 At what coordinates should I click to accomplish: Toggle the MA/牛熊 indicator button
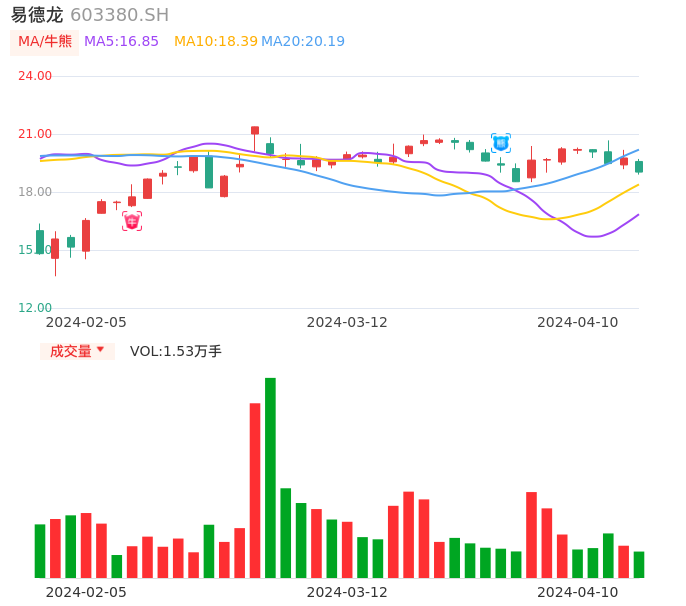45,41
